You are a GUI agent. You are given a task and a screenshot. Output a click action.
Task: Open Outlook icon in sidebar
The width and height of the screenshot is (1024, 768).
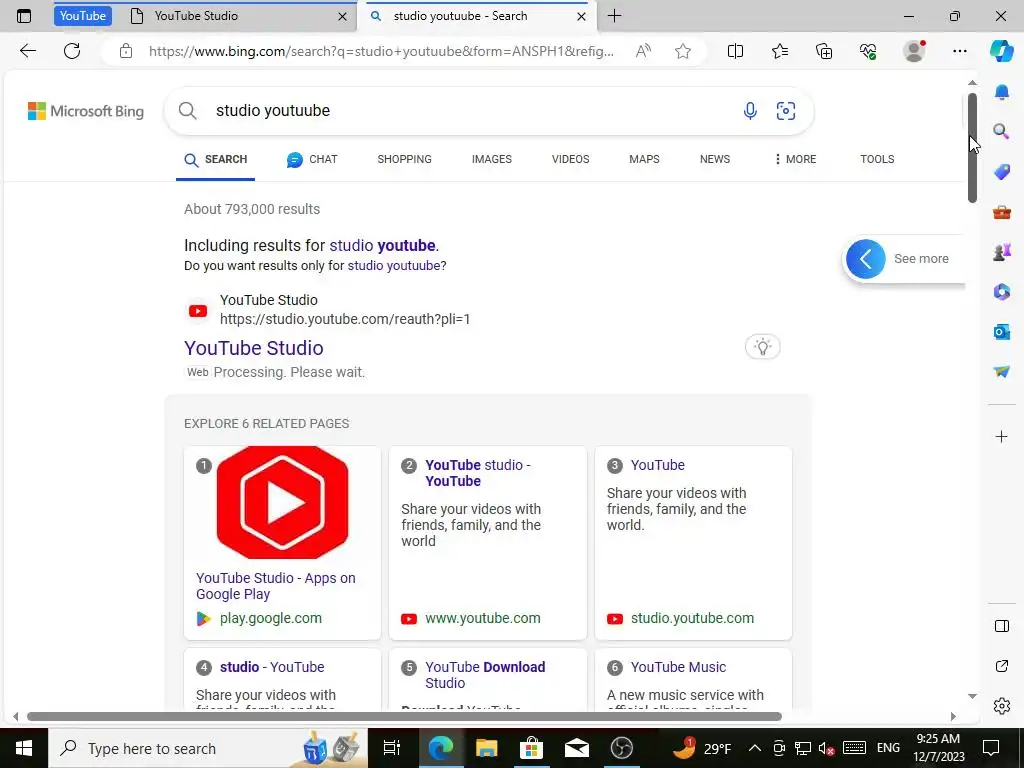1002,332
